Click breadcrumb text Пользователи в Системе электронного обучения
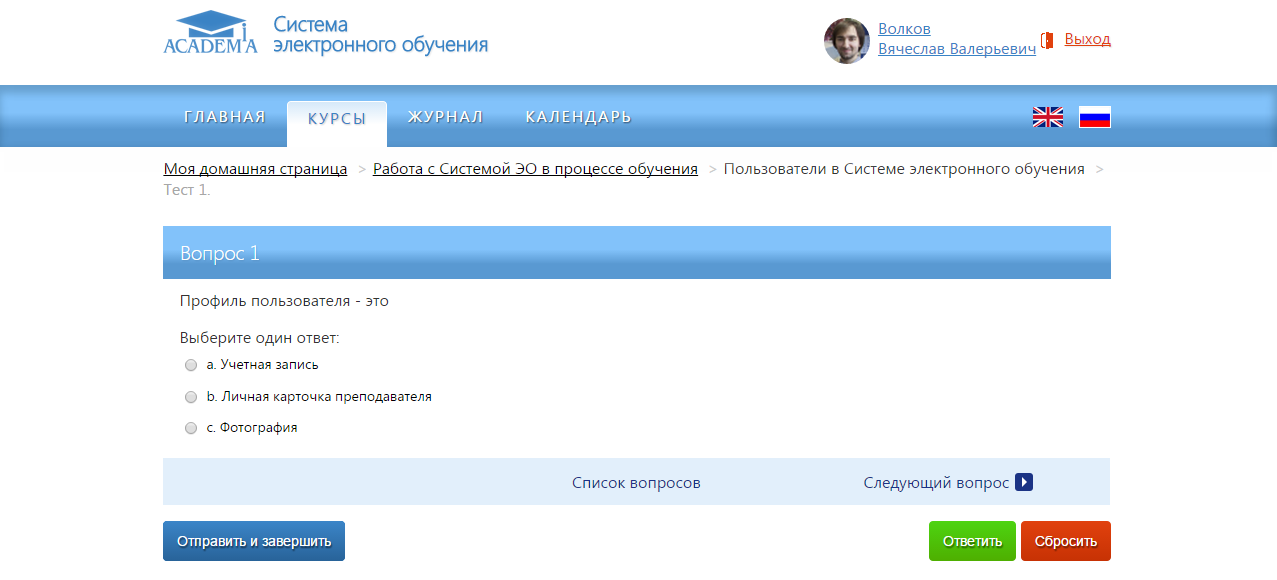 click(x=904, y=169)
